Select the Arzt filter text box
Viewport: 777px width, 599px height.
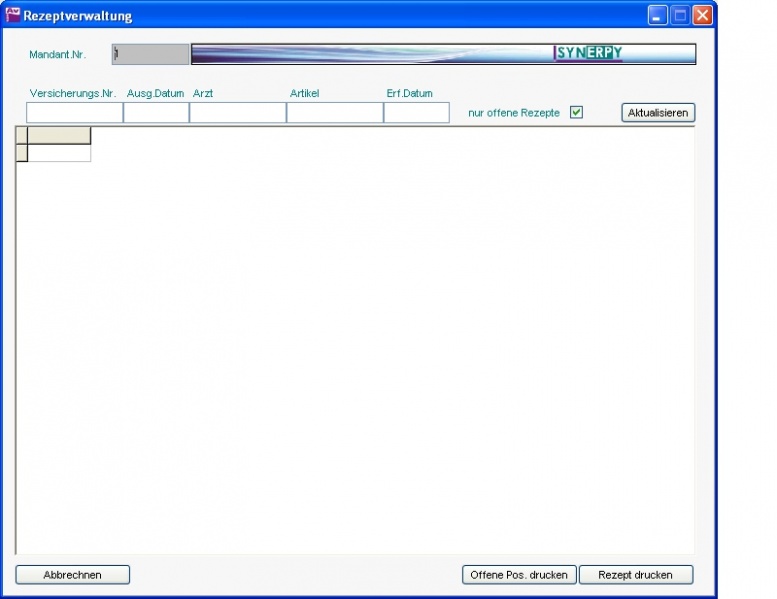pyautogui.click(x=237, y=113)
